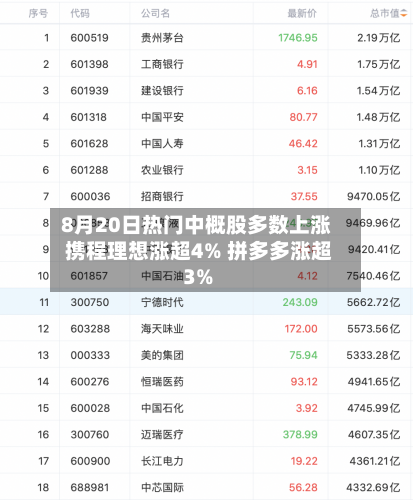Open company 美的集团

(x=162, y=355)
